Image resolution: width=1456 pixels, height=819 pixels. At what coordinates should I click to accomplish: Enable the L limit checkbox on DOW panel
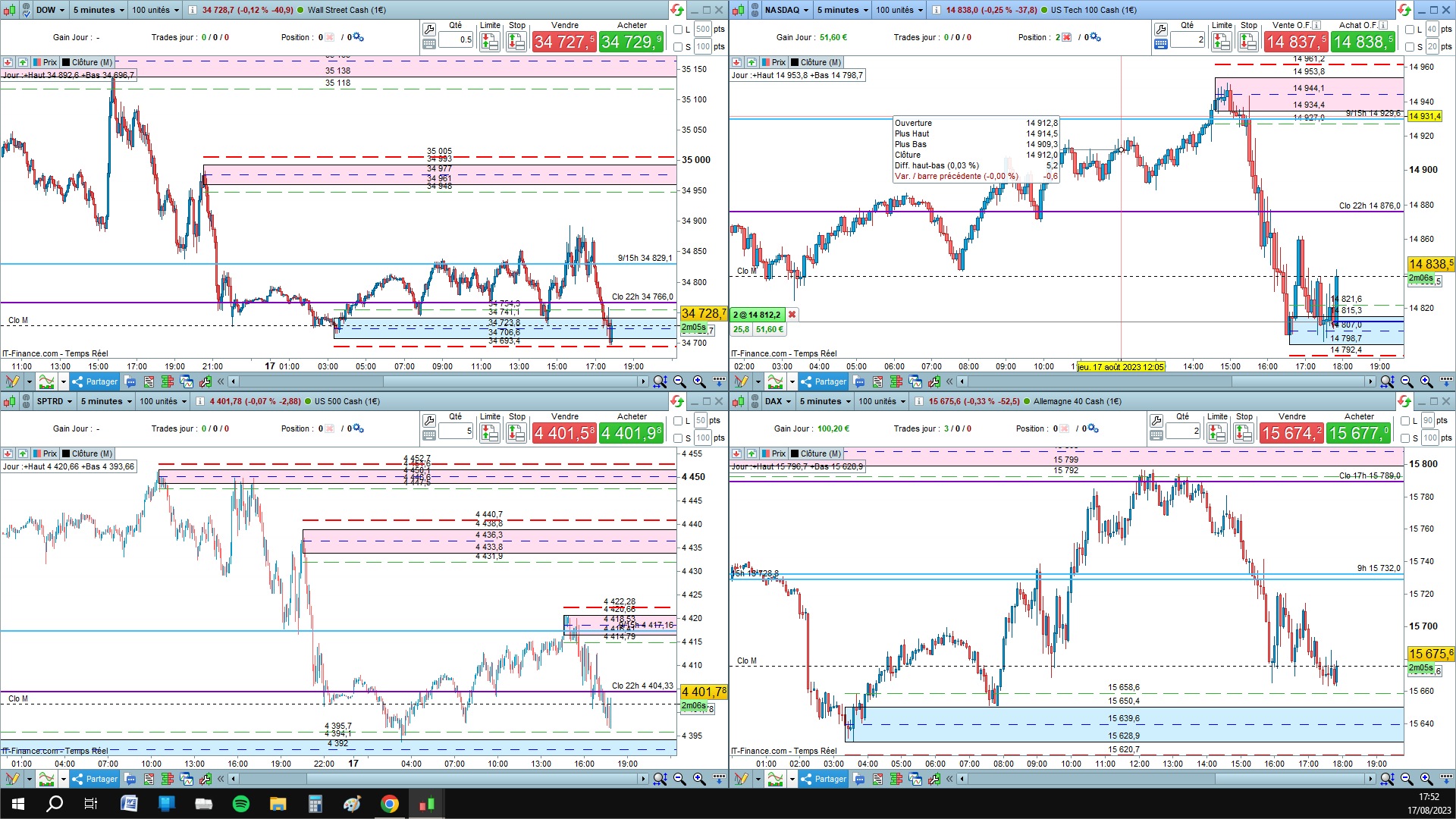[679, 30]
